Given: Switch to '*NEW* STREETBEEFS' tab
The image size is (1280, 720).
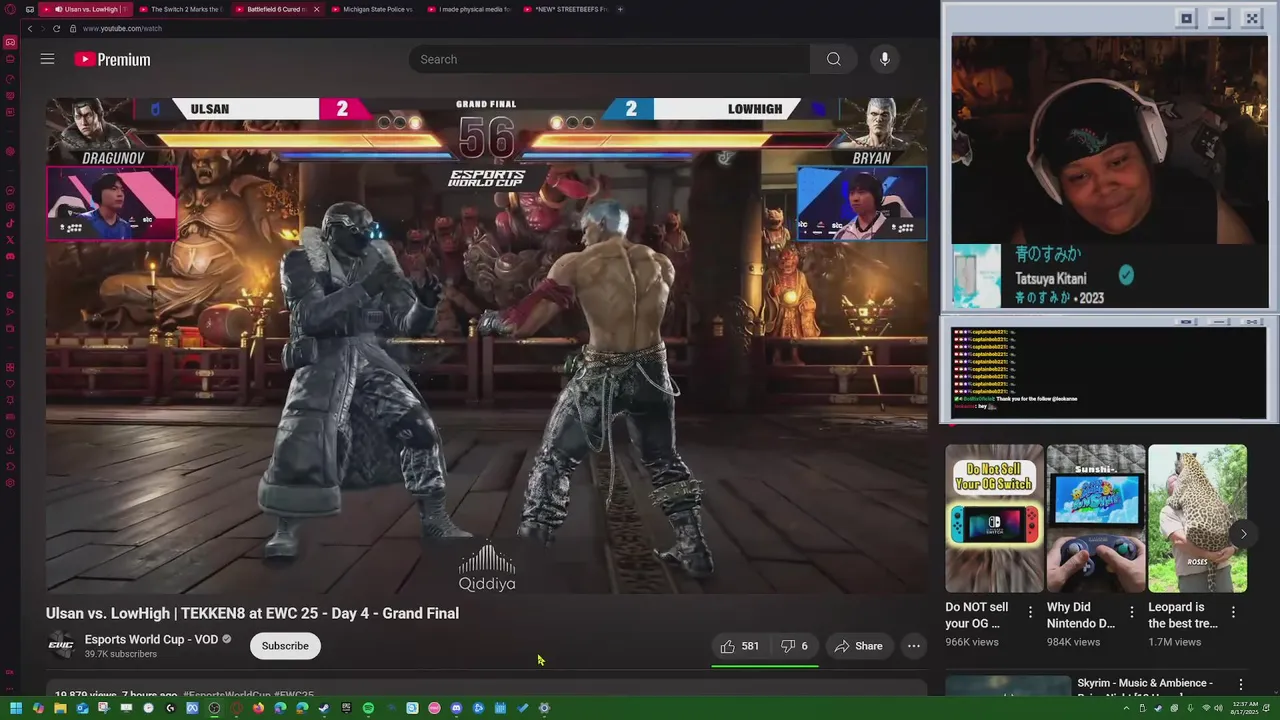Looking at the screenshot, I should [x=563, y=9].
